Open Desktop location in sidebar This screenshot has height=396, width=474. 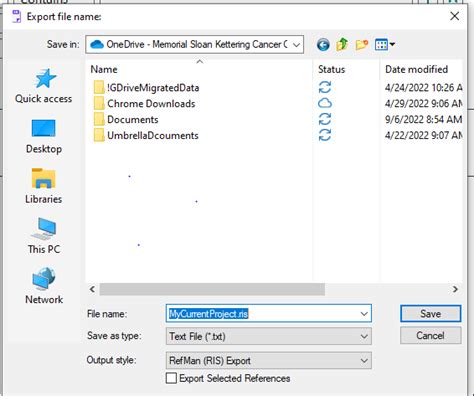(x=44, y=137)
